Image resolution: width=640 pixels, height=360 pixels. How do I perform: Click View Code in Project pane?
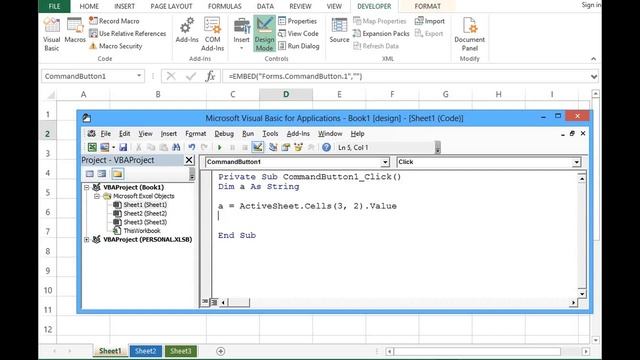click(x=89, y=174)
